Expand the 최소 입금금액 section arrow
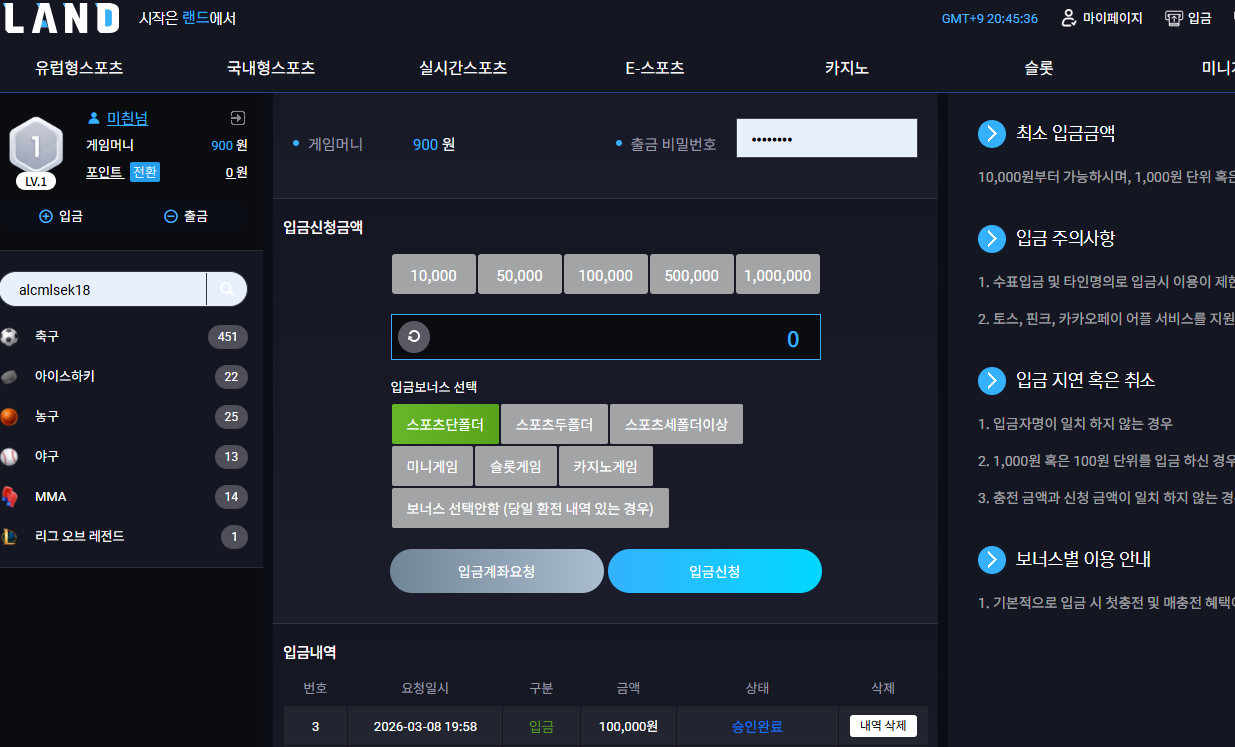1235x747 pixels. [991, 133]
